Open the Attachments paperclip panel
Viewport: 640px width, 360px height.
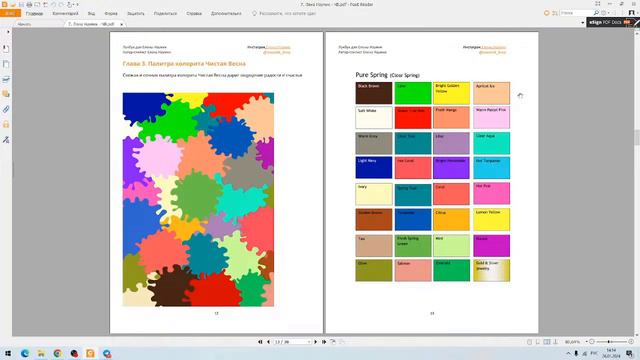[x=6, y=109]
